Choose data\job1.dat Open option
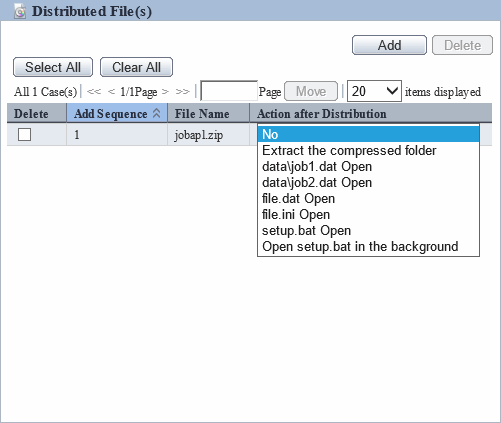The image size is (501, 423). (368, 167)
